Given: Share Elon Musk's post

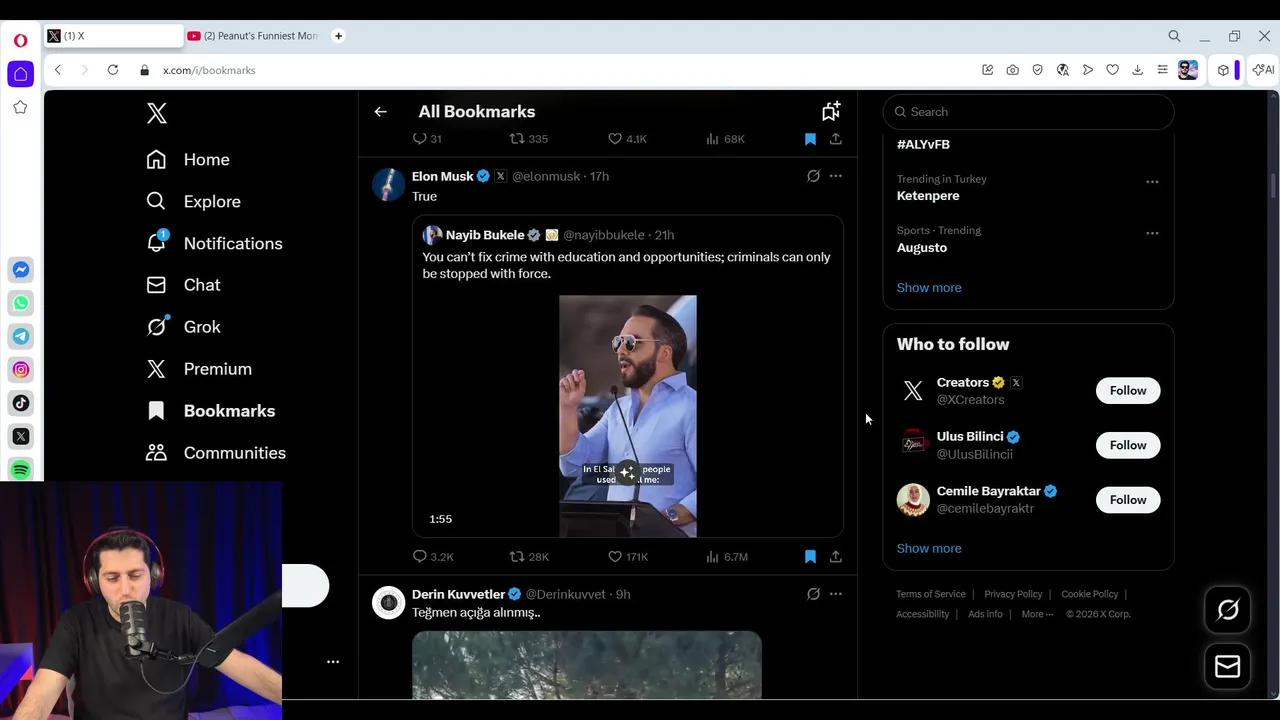Looking at the screenshot, I should click(836, 556).
